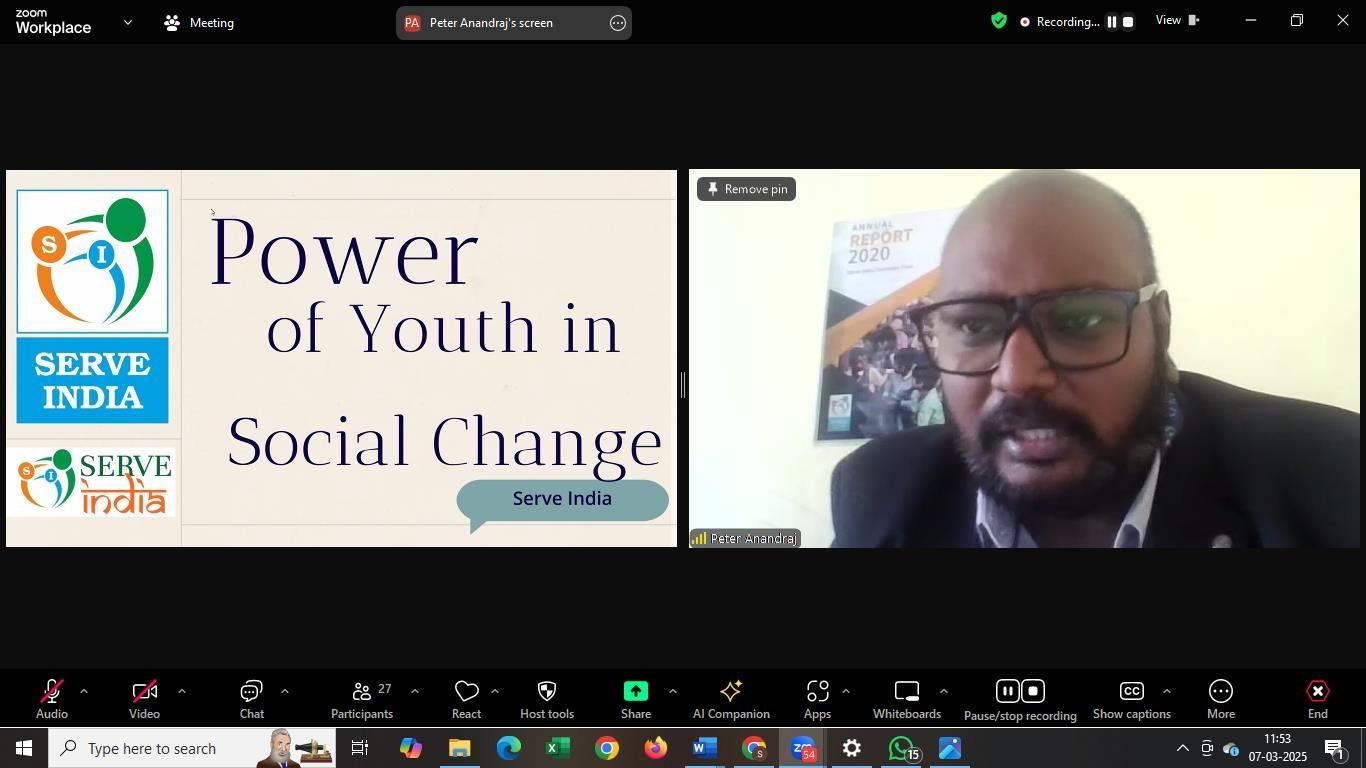Open Meeting tab in title bar
The width and height of the screenshot is (1366, 768).
coord(199,22)
